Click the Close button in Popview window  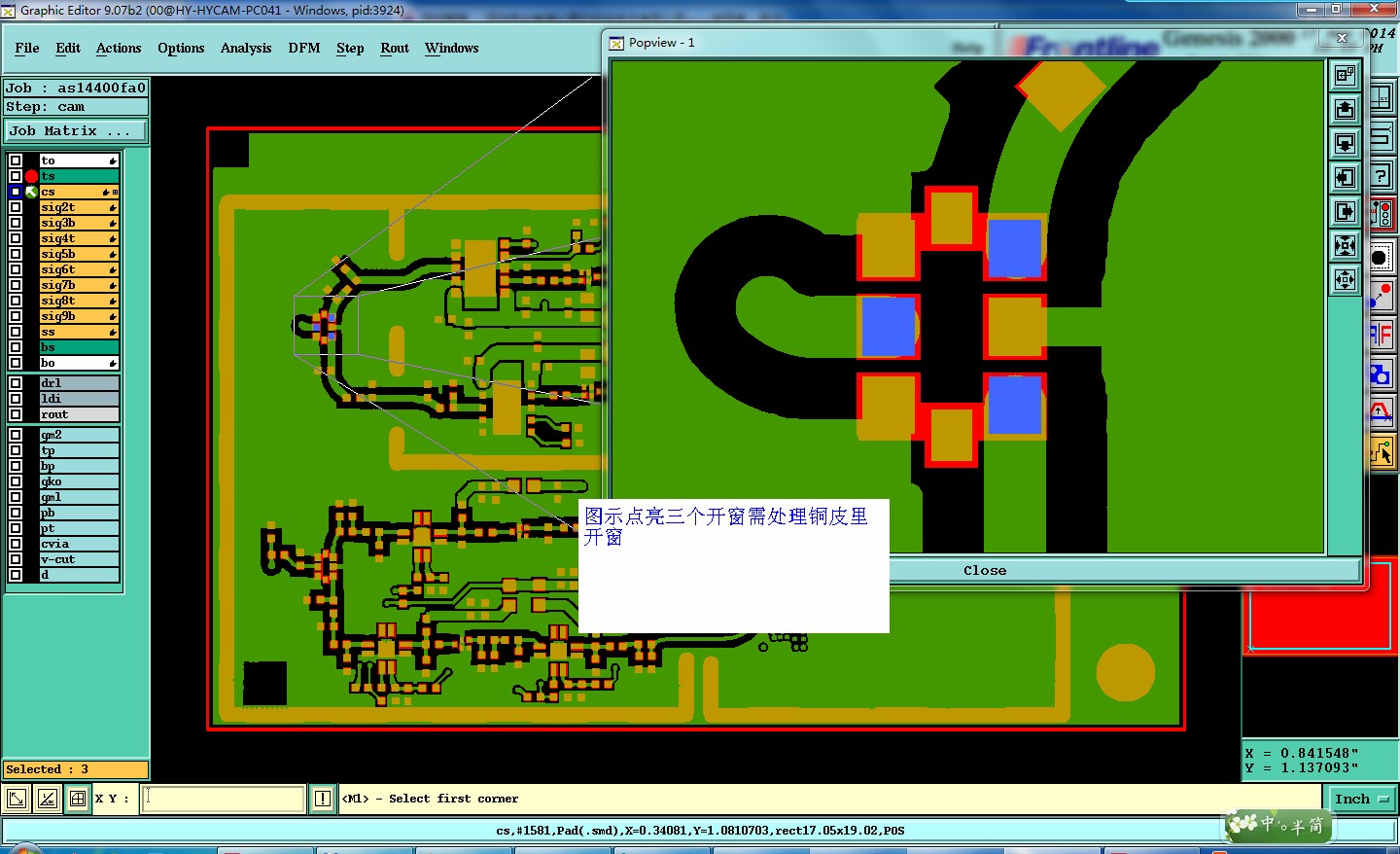click(985, 571)
